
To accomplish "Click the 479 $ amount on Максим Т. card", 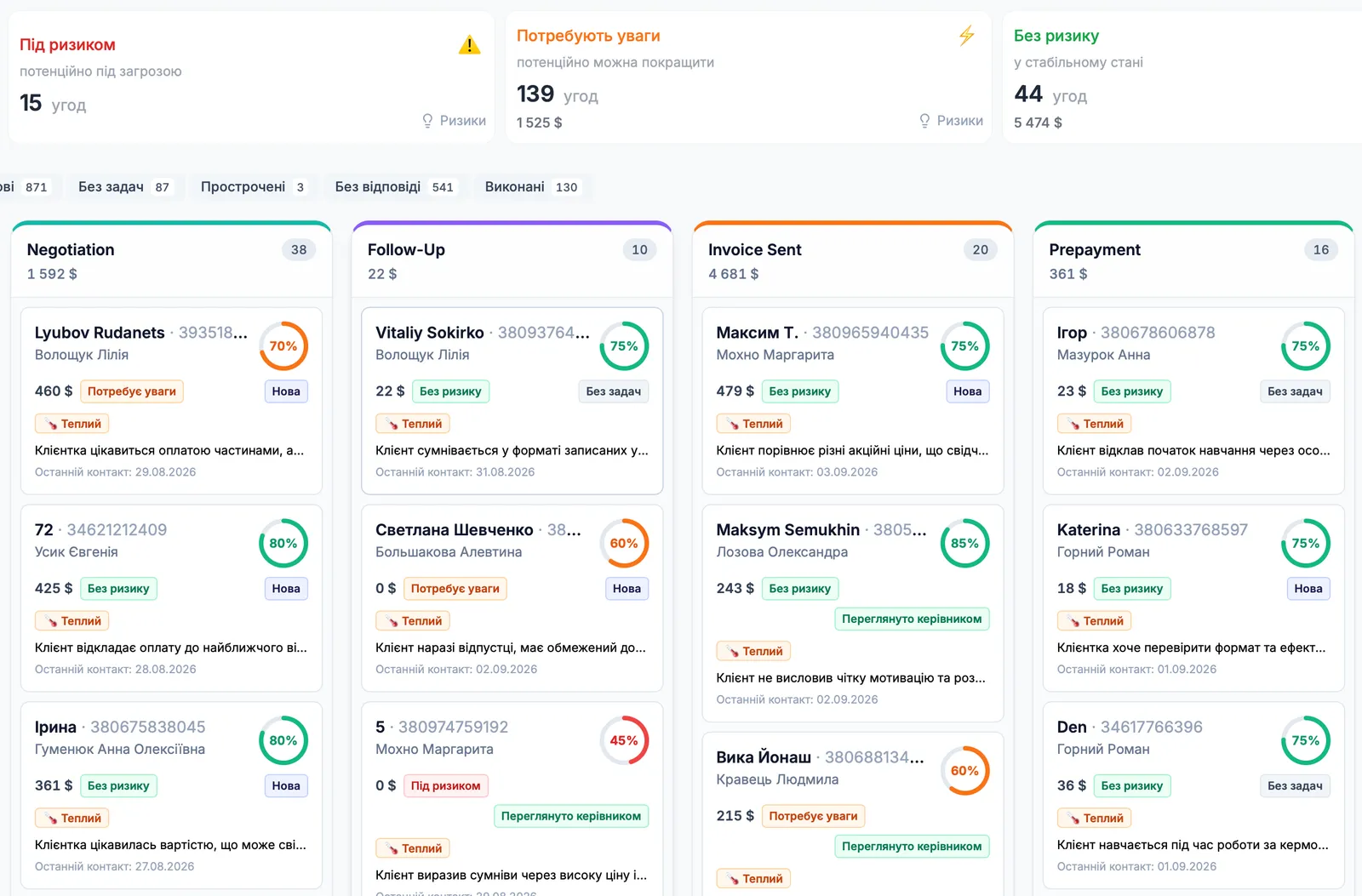I will (x=735, y=391).
